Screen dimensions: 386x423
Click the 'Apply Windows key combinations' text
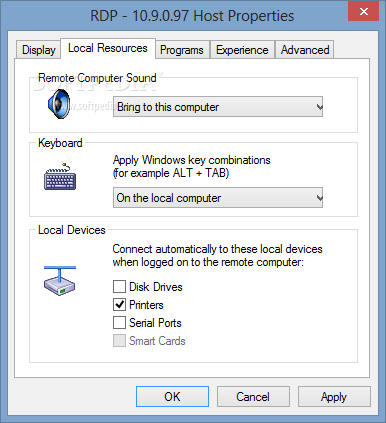tap(192, 160)
